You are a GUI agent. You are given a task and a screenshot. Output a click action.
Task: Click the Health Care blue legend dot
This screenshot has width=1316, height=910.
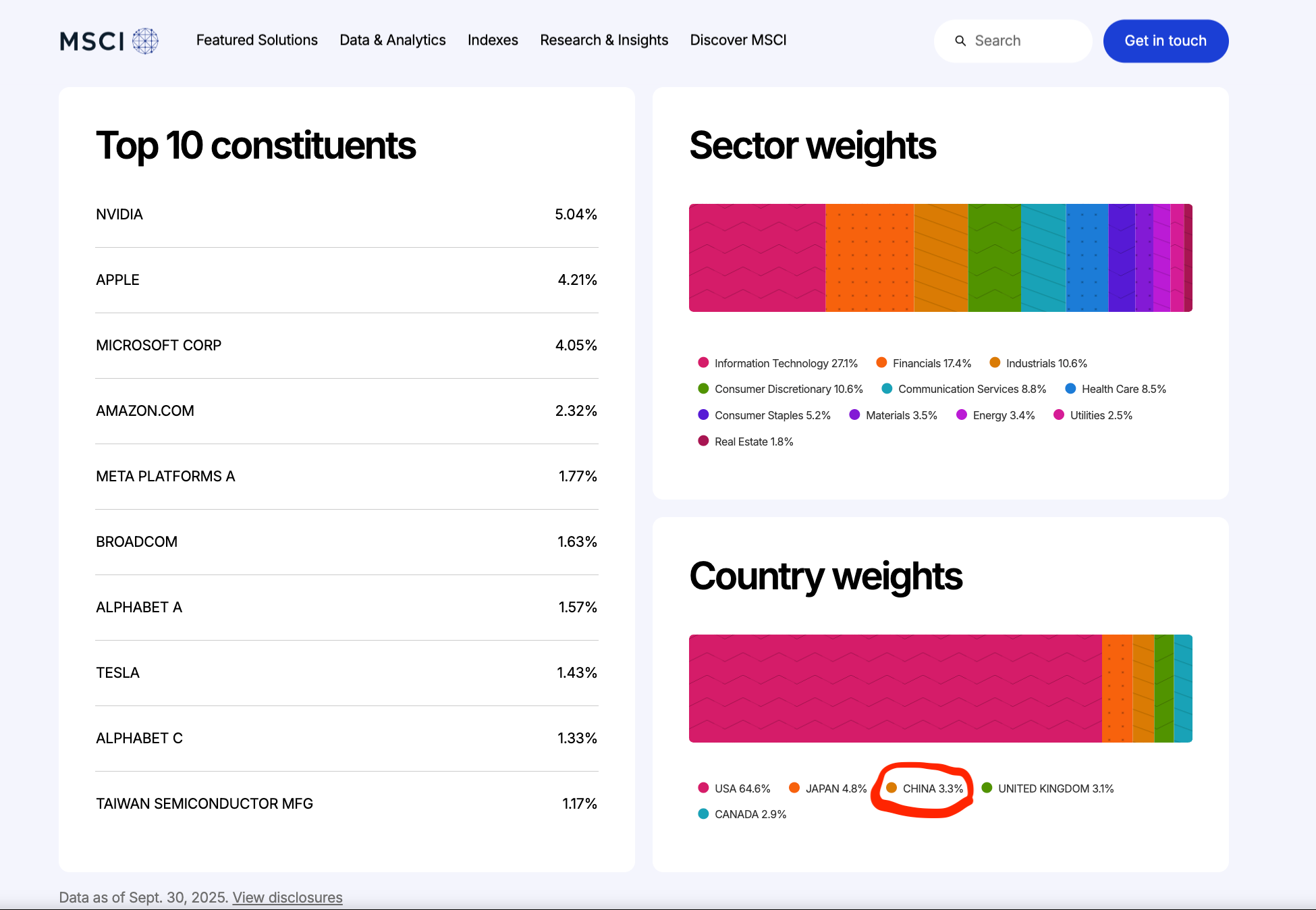tap(1070, 388)
